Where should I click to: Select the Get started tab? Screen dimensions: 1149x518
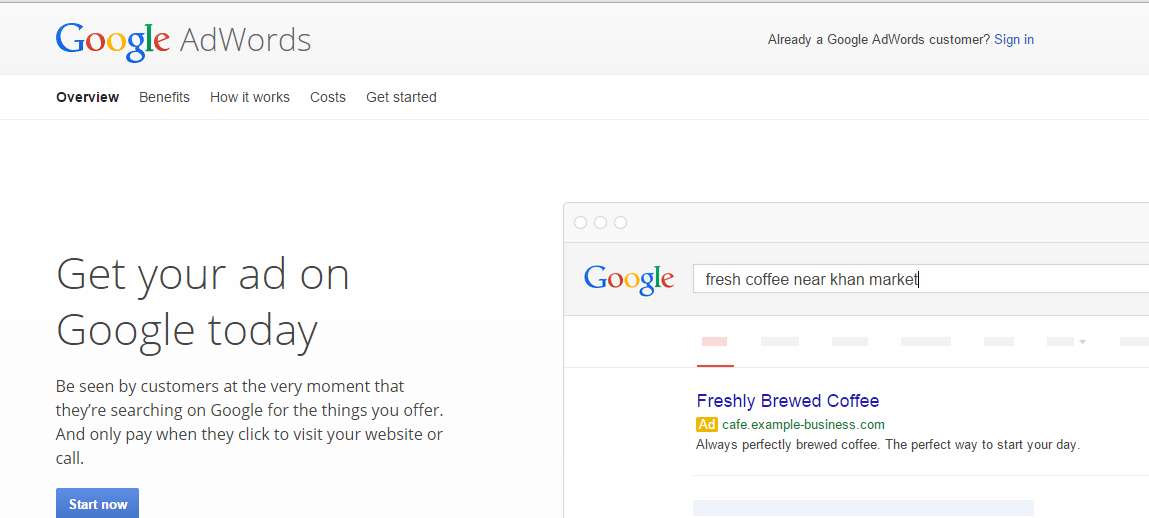(x=401, y=97)
